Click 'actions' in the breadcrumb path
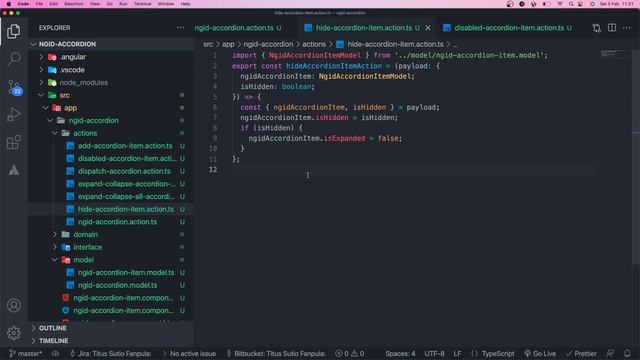This screenshot has width=640, height=360. coord(314,44)
